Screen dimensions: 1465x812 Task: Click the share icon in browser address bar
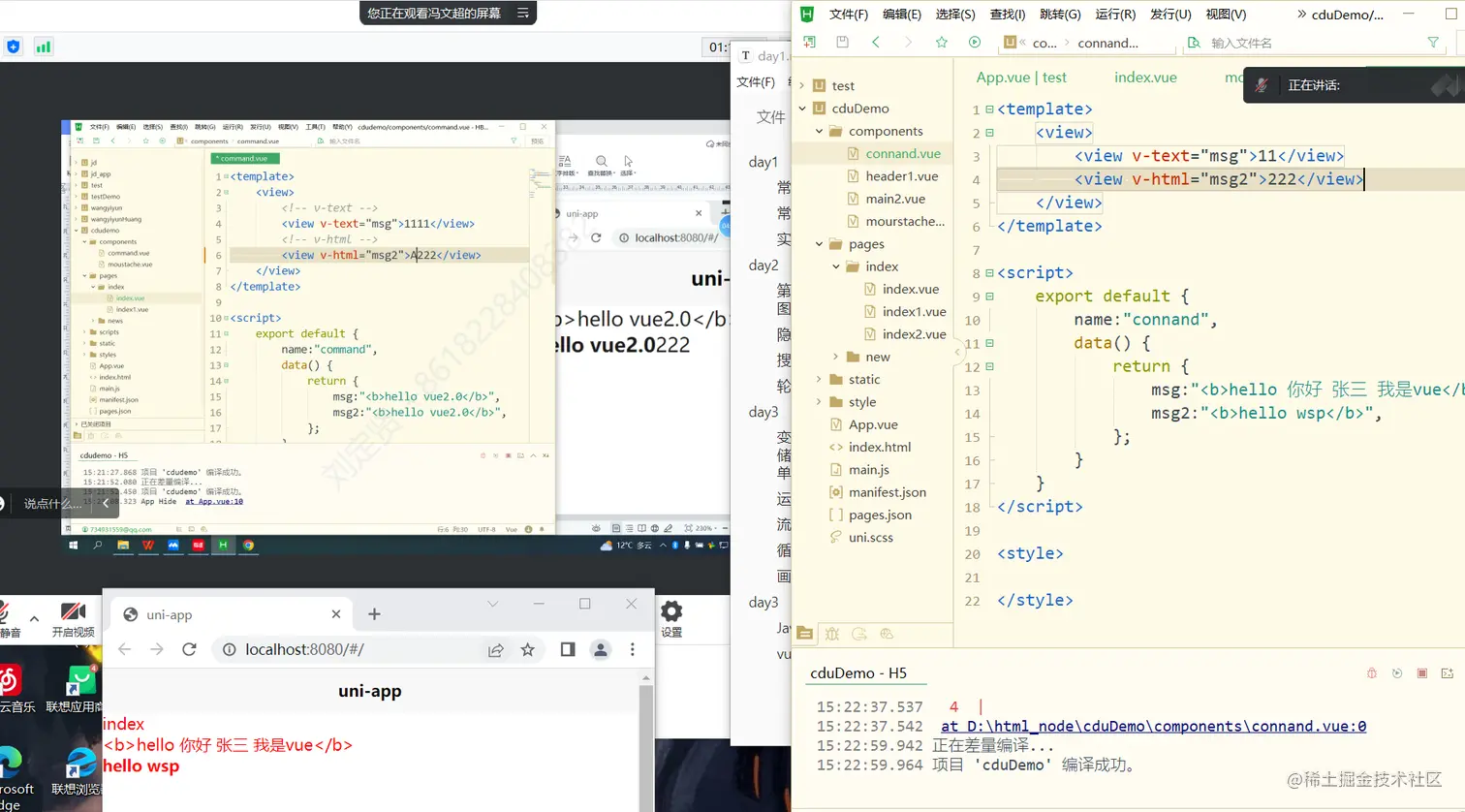[496, 649]
